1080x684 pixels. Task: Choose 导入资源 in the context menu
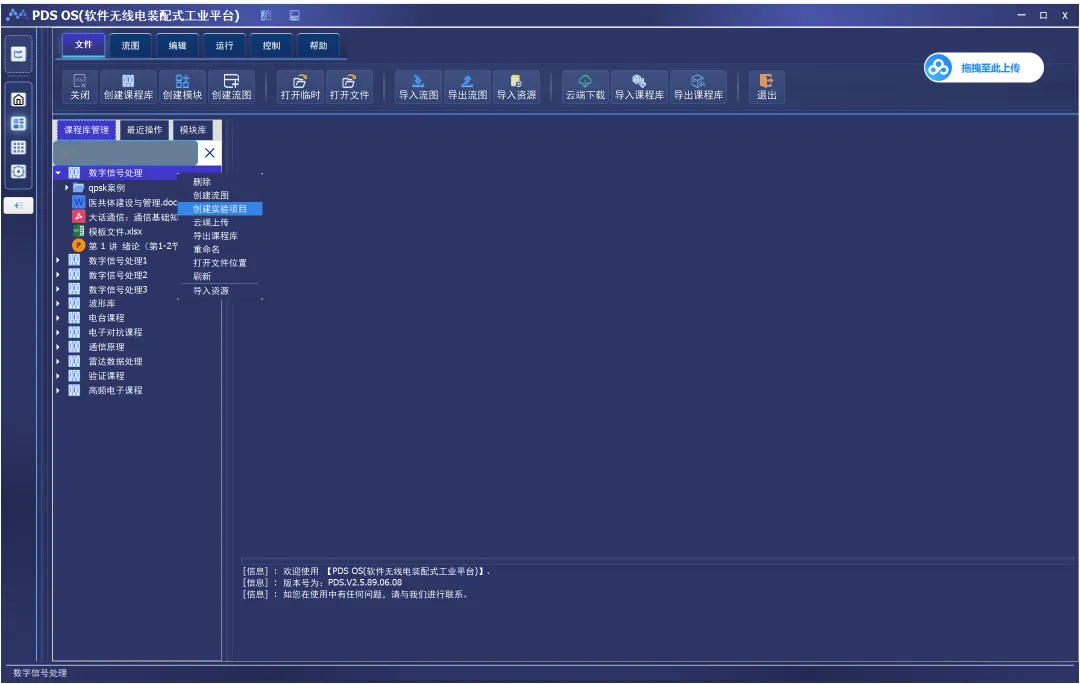(220, 291)
